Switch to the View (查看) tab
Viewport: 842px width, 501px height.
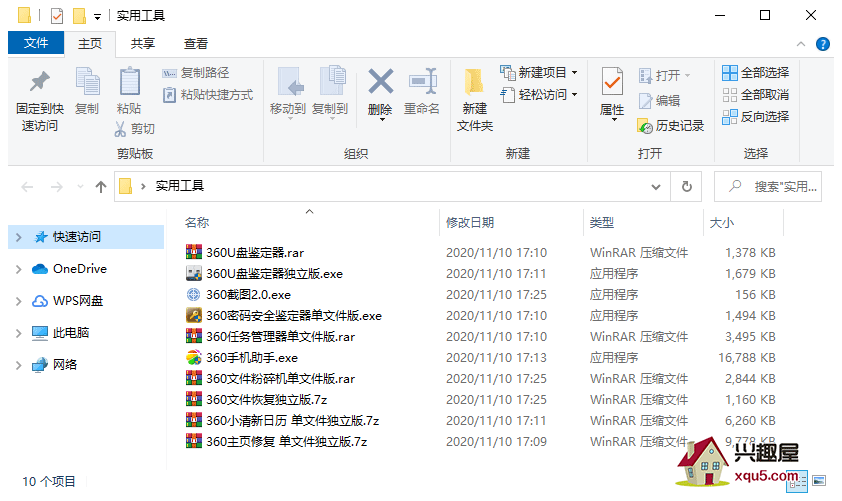(x=195, y=43)
